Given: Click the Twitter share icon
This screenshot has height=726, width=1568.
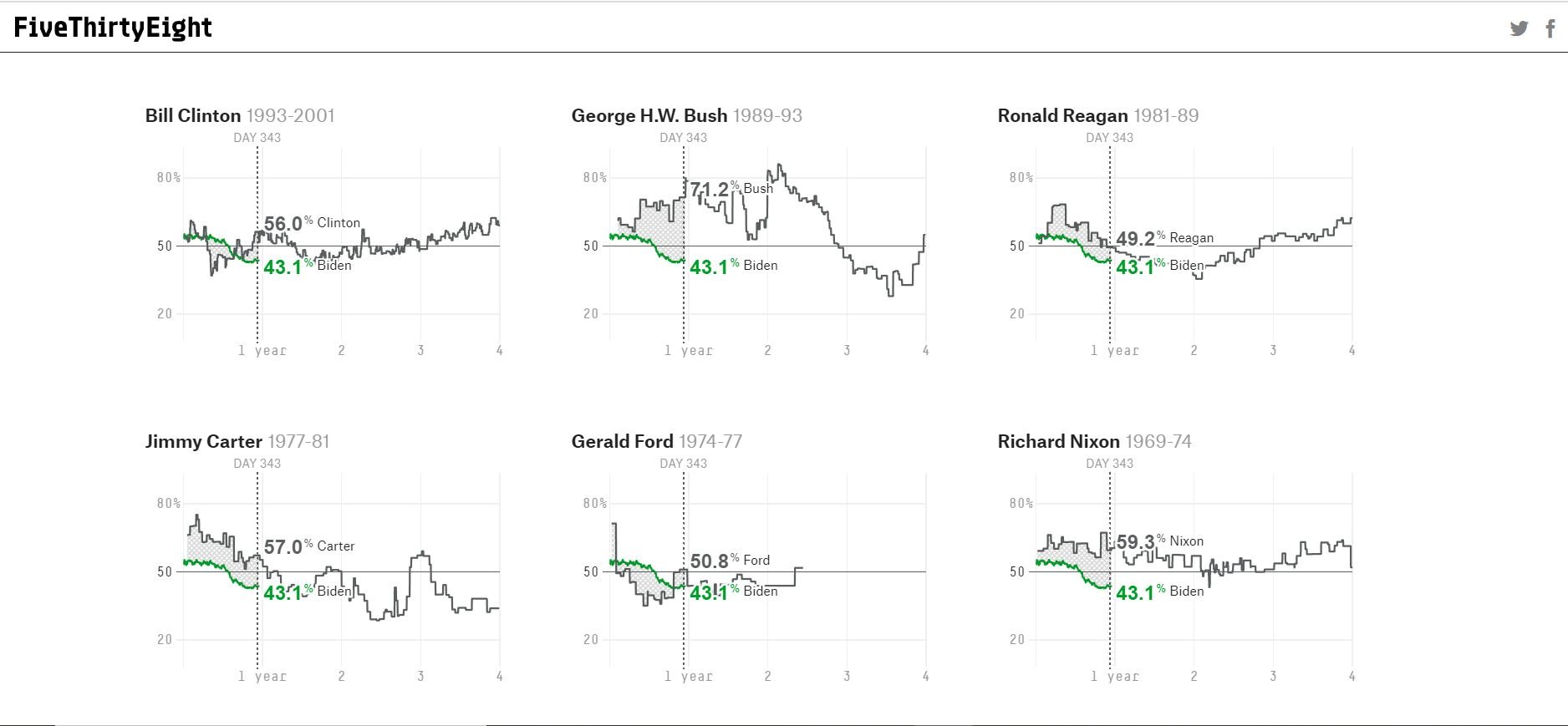Looking at the screenshot, I should pos(1519,28).
